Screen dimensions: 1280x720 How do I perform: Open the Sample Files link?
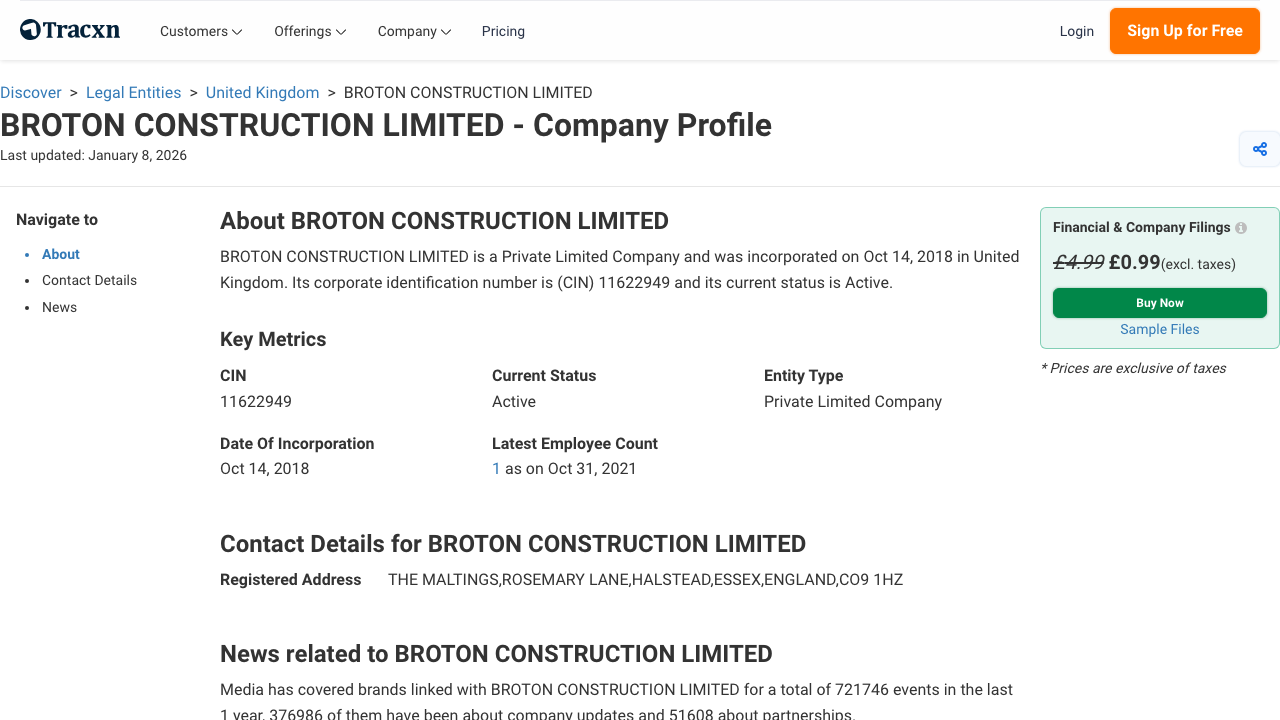[1159, 329]
